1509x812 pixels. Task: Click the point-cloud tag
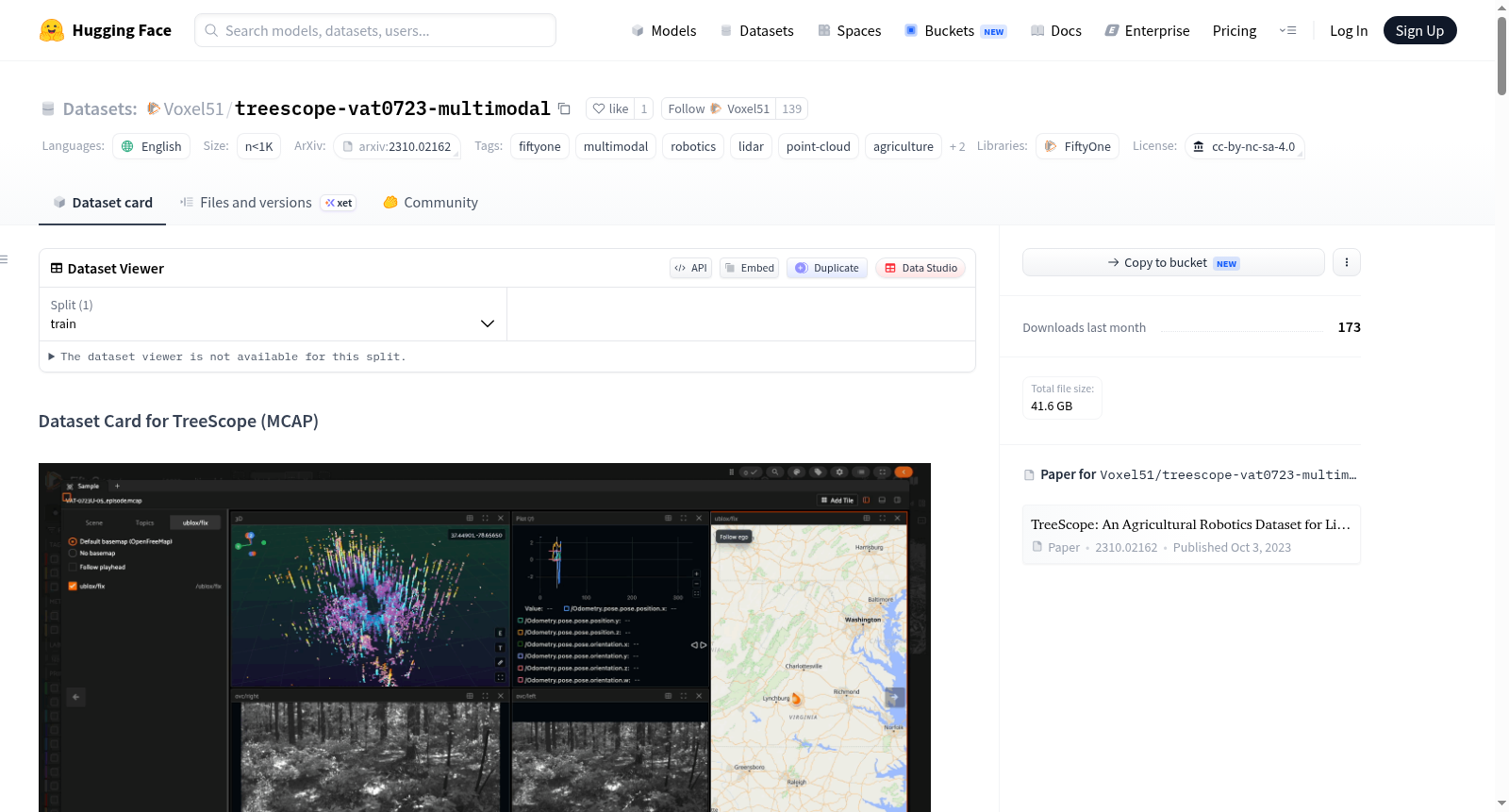click(819, 146)
